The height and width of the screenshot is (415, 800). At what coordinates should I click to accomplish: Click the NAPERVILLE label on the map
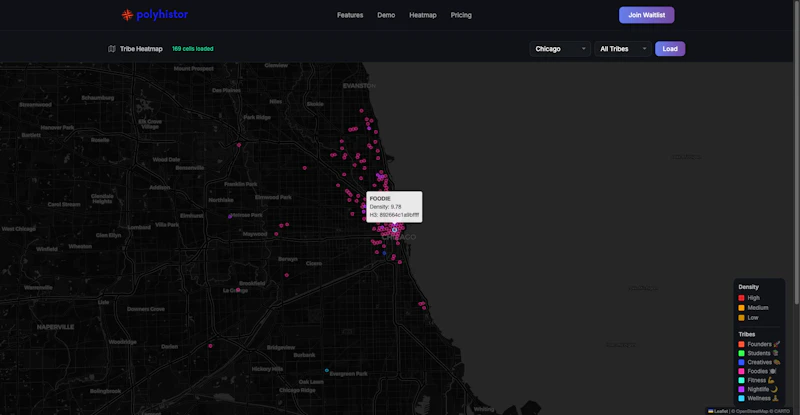coord(56,327)
